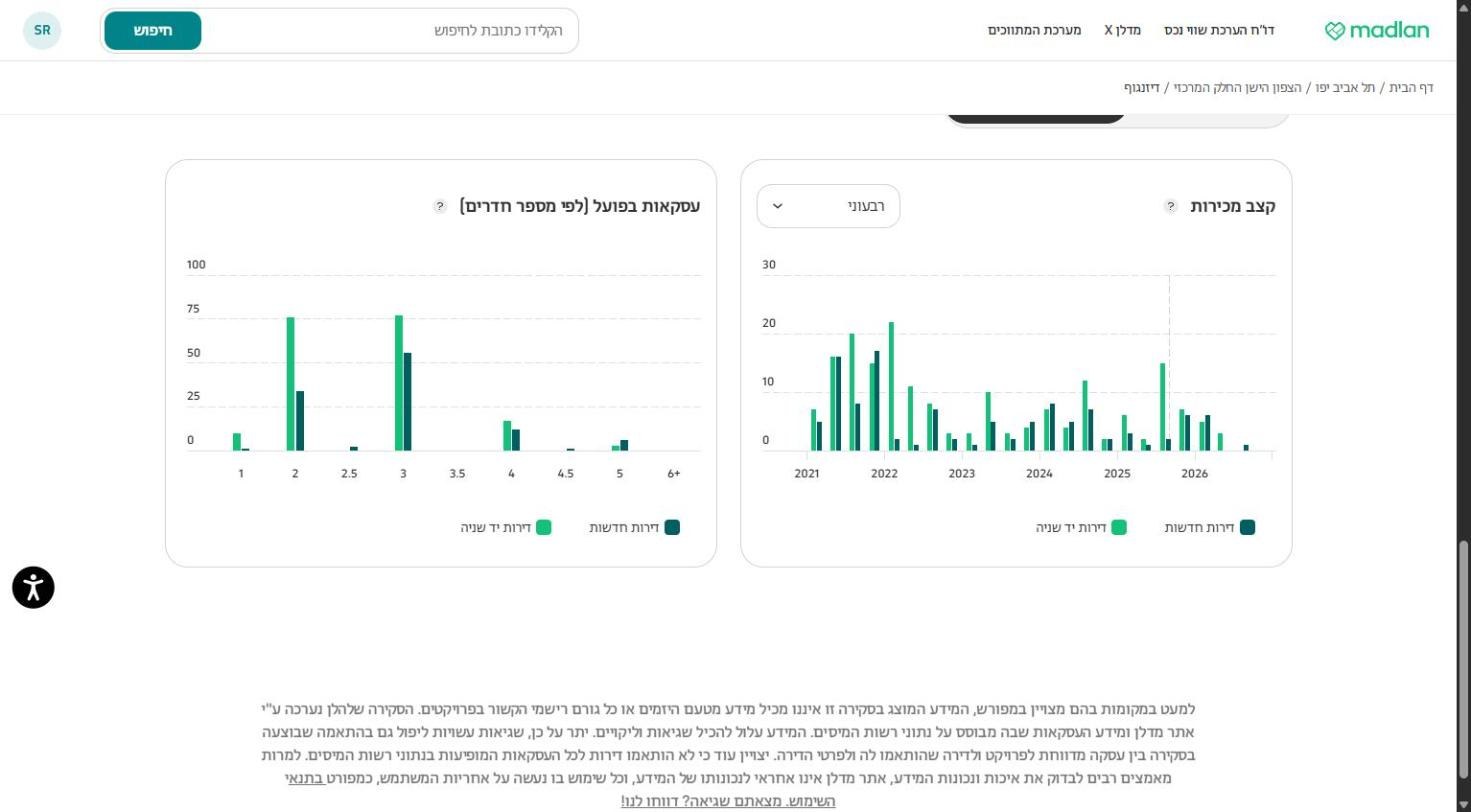
Task: Click the עסקאות בפועל (לפי מספר חדרים) chart title
Action: pyautogui.click(x=580, y=206)
